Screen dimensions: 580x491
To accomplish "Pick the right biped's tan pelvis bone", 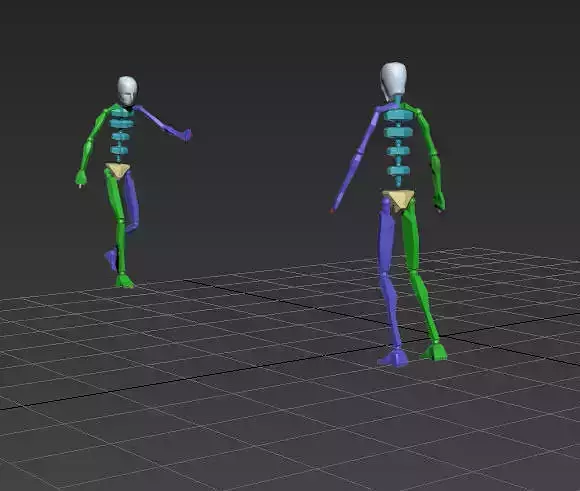I will click(x=399, y=201).
